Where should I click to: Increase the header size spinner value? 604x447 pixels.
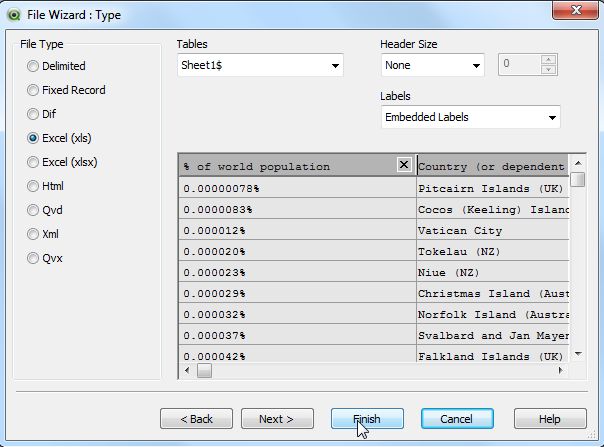[548, 60]
